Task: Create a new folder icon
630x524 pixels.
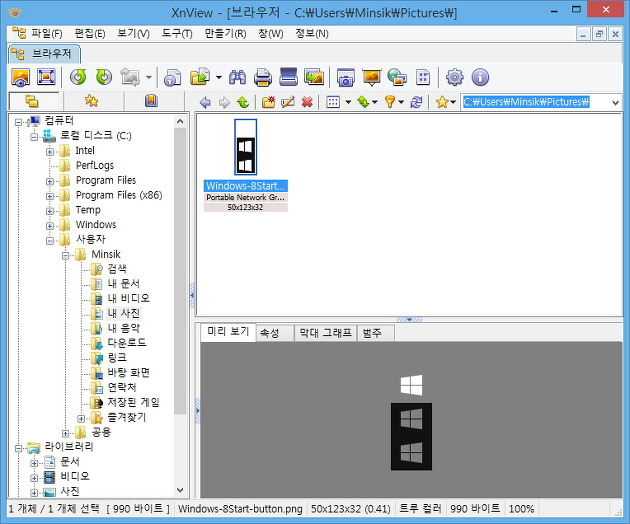Action: [x=268, y=102]
